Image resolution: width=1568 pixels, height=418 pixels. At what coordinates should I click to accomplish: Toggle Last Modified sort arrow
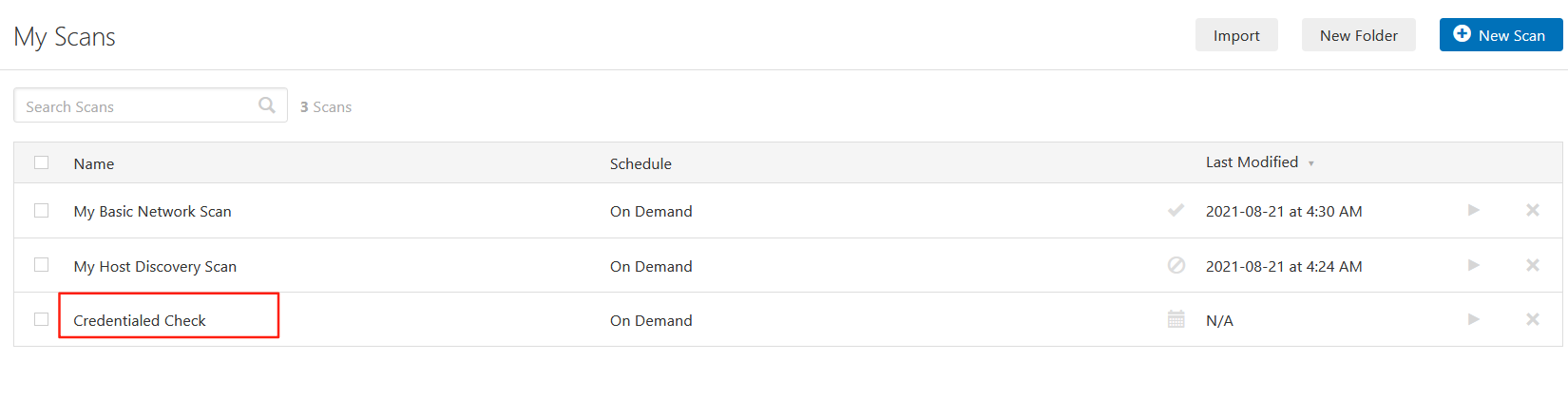coord(1311,163)
